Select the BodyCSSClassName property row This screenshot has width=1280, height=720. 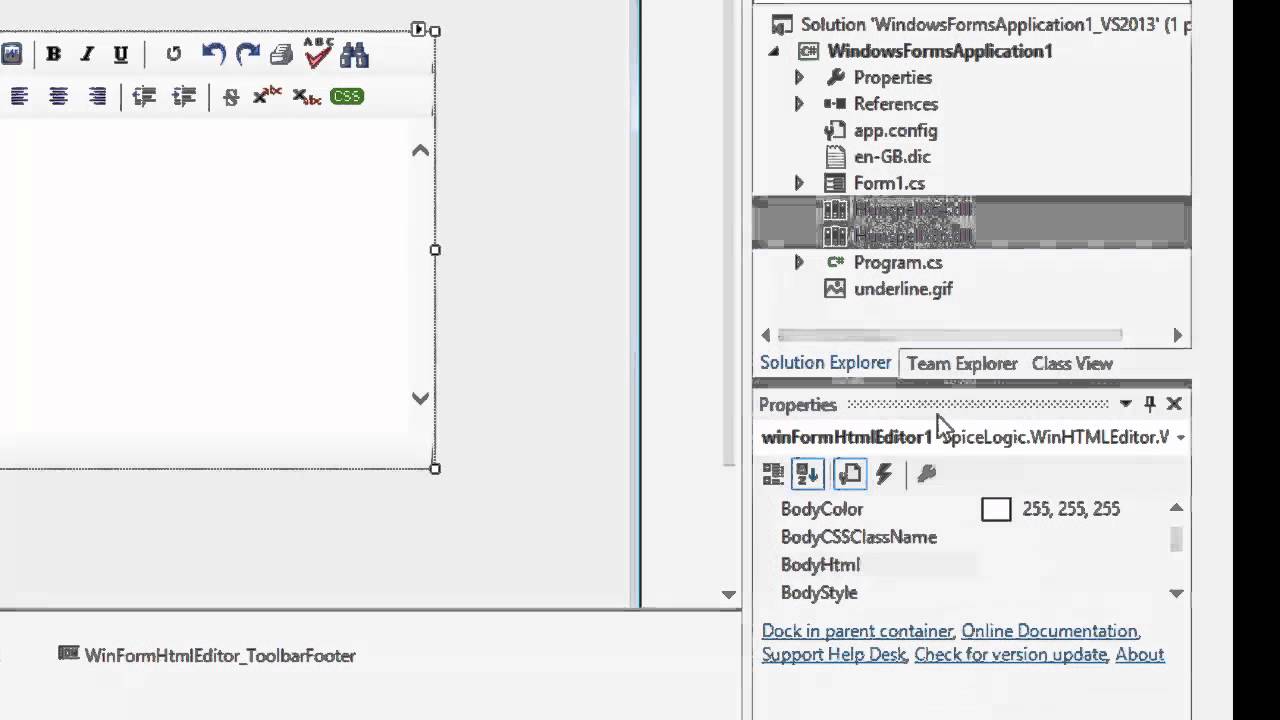(965, 537)
